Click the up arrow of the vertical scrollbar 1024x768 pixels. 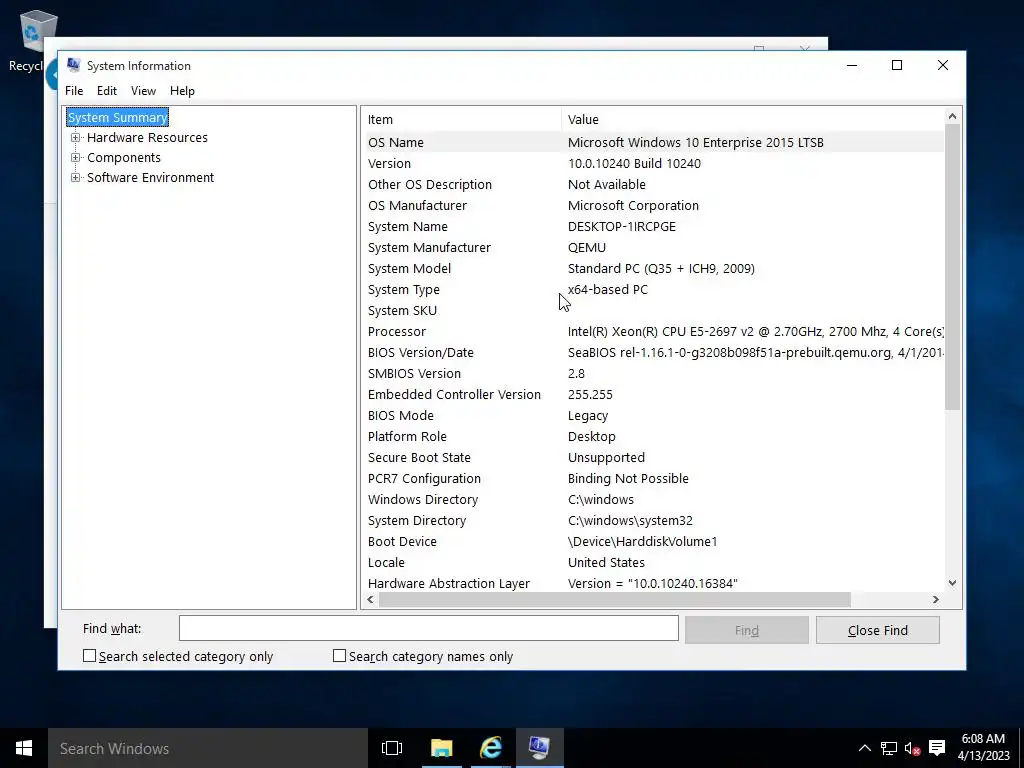click(952, 116)
